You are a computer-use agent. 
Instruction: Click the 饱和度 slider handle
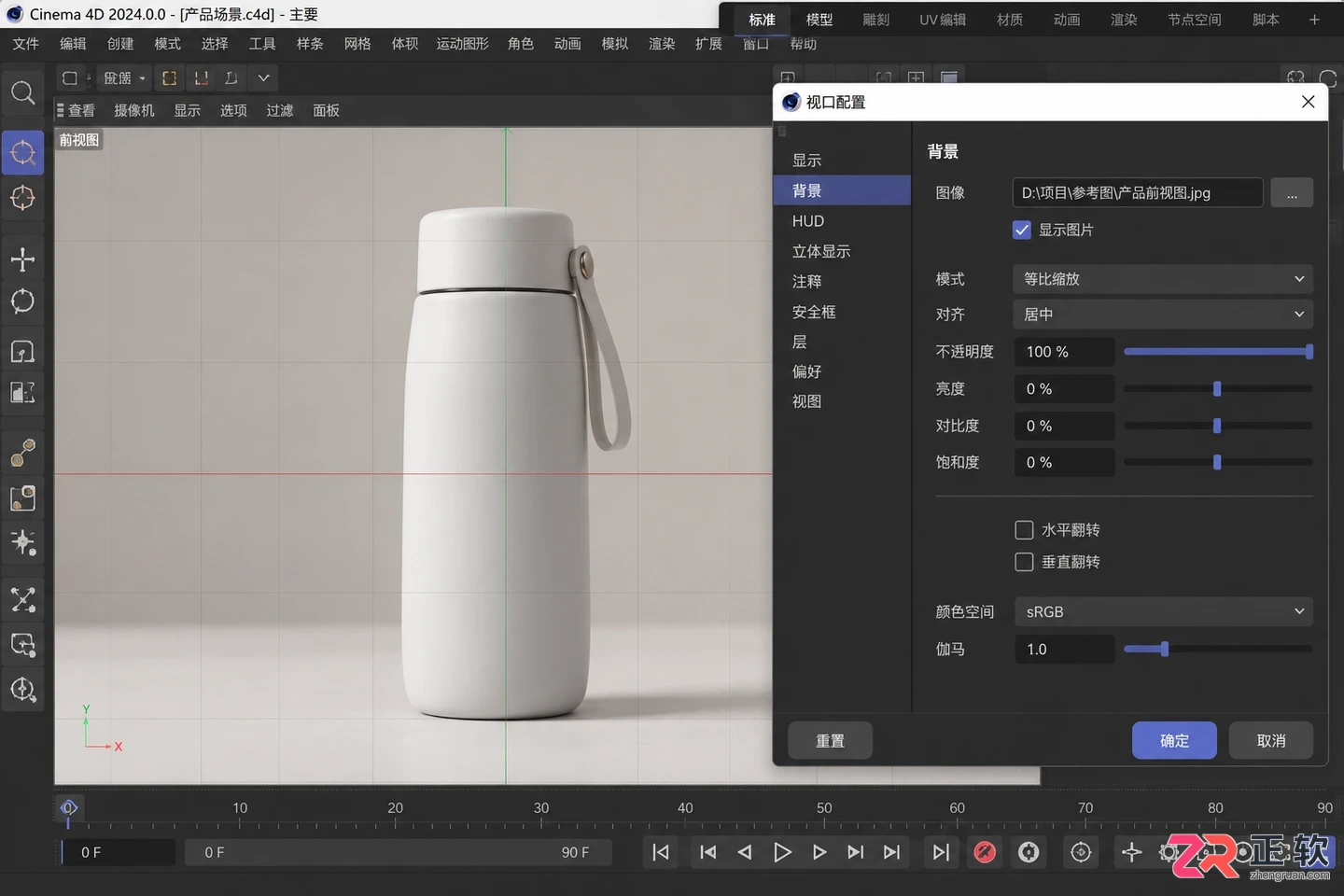tap(1217, 462)
